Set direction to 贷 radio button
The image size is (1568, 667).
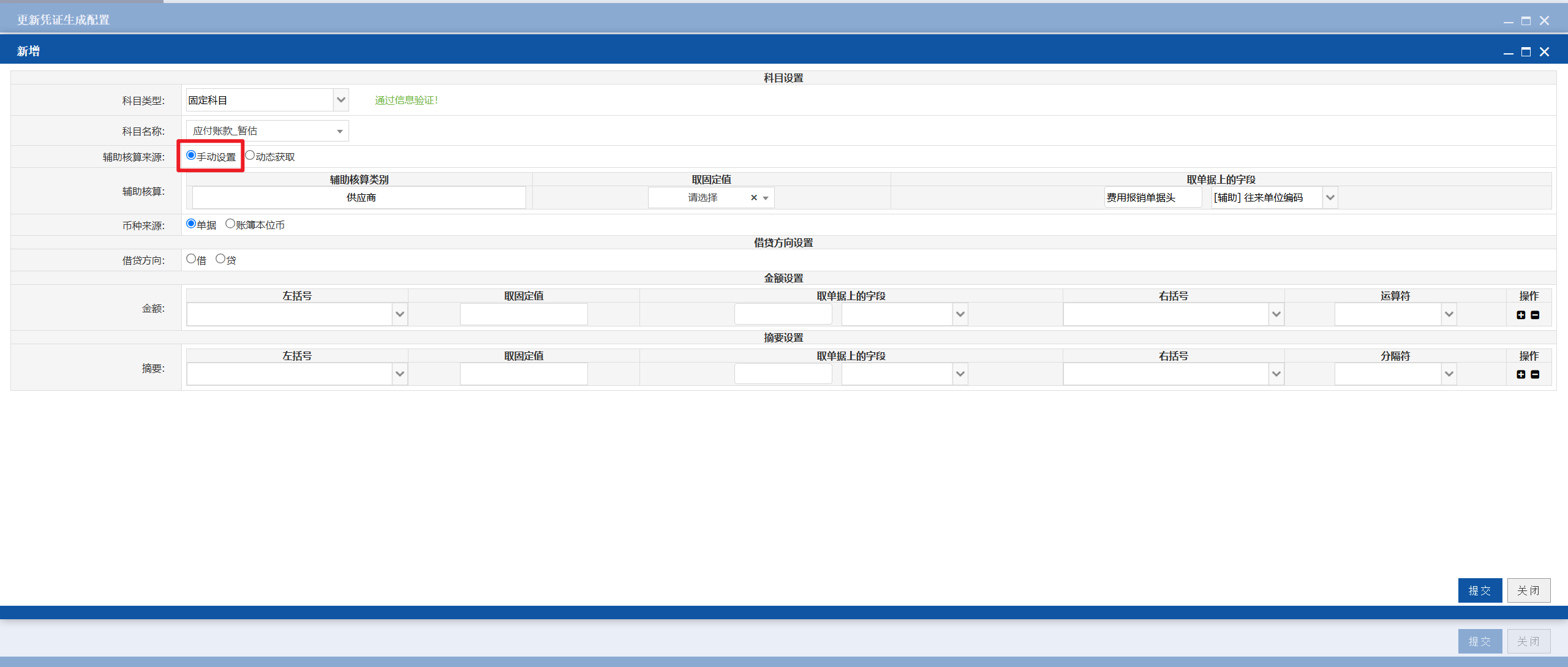coord(221,259)
